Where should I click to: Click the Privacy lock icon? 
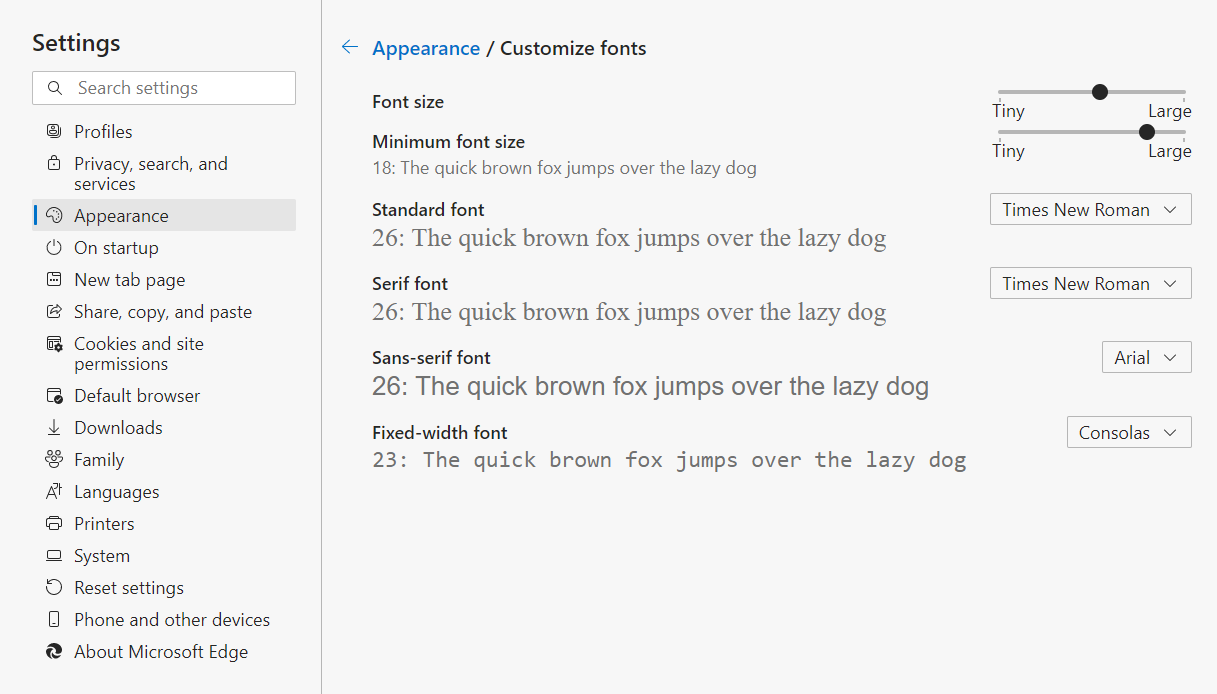pyautogui.click(x=54, y=163)
